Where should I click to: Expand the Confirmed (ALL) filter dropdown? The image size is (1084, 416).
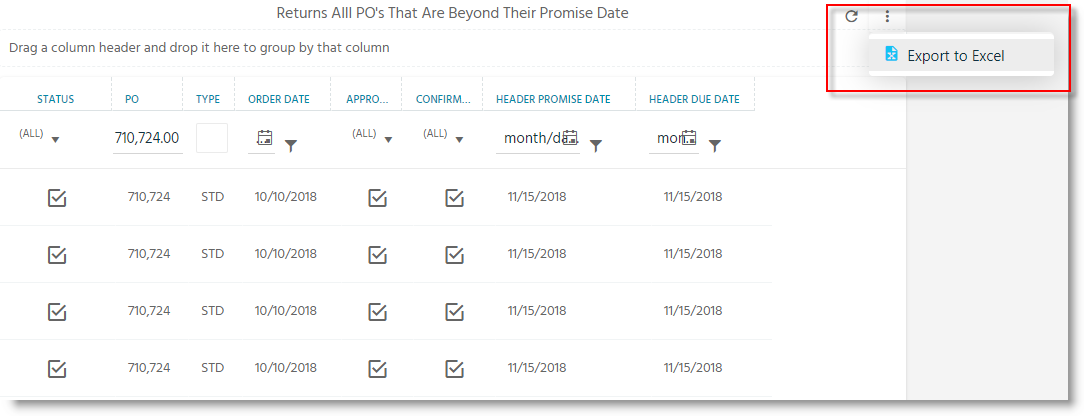[x=444, y=136]
